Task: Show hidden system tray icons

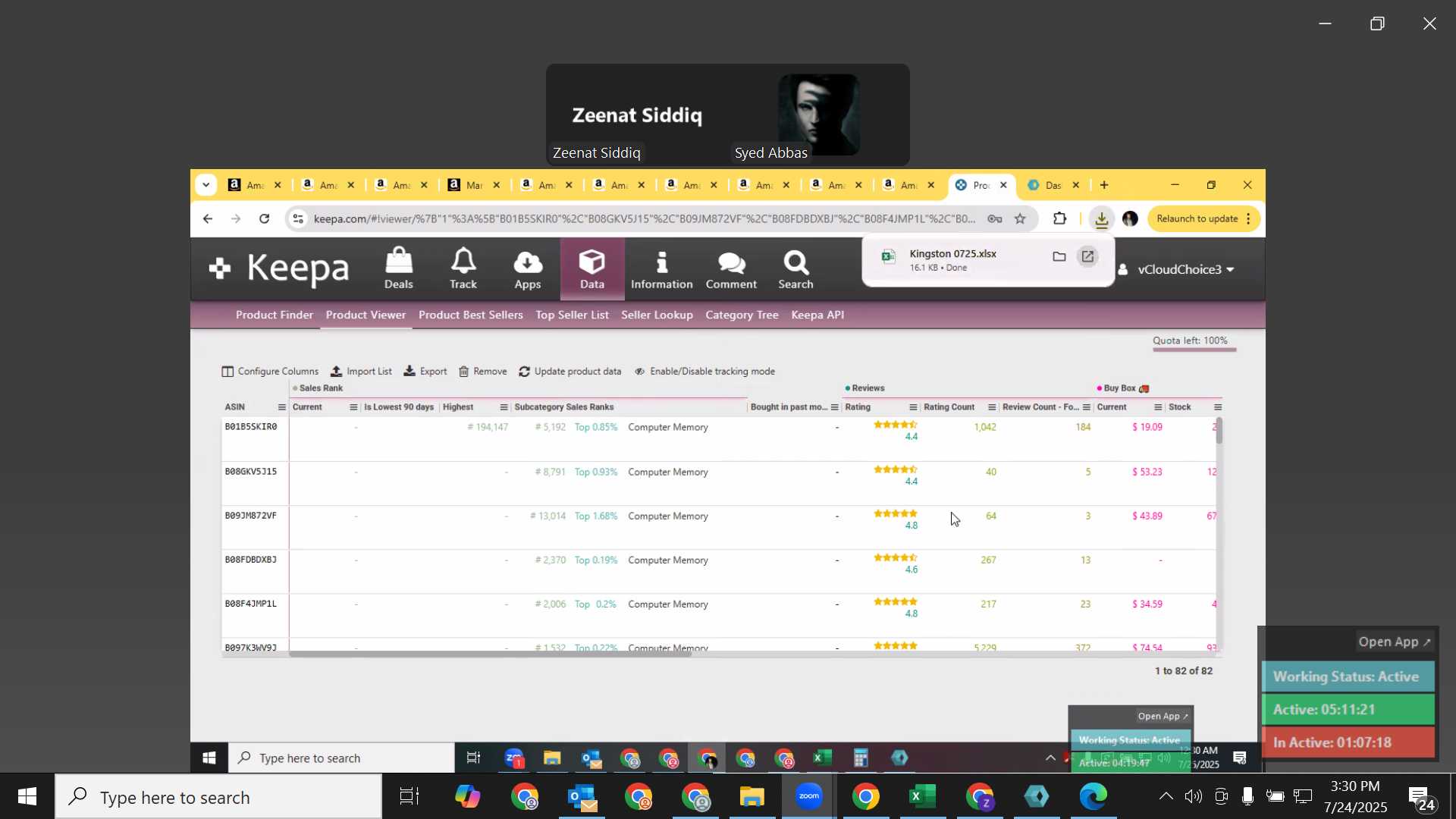Action: [1166, 796]
